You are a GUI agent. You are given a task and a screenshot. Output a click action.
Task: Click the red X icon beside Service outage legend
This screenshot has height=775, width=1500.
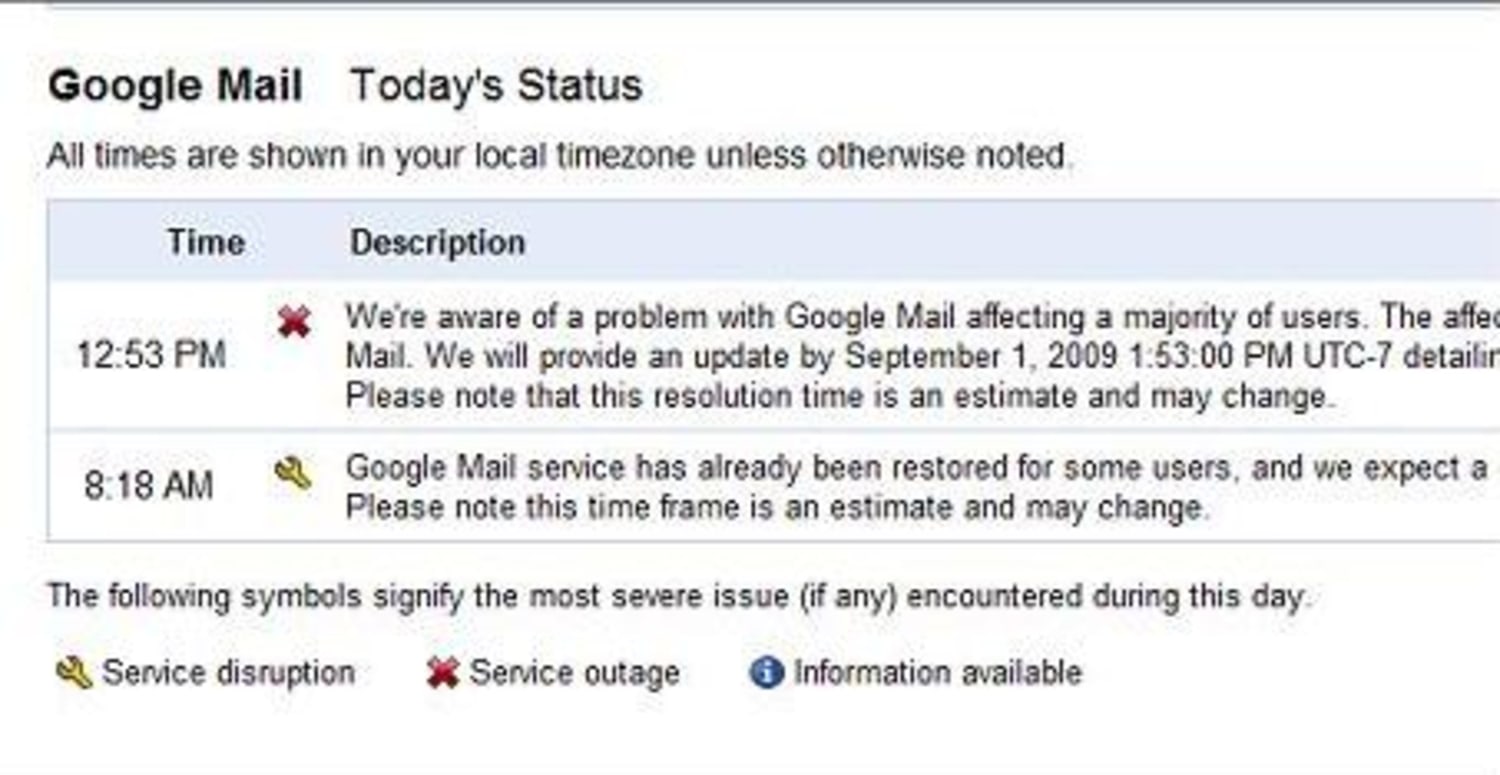pyautogui.click(x=442, y=673)
